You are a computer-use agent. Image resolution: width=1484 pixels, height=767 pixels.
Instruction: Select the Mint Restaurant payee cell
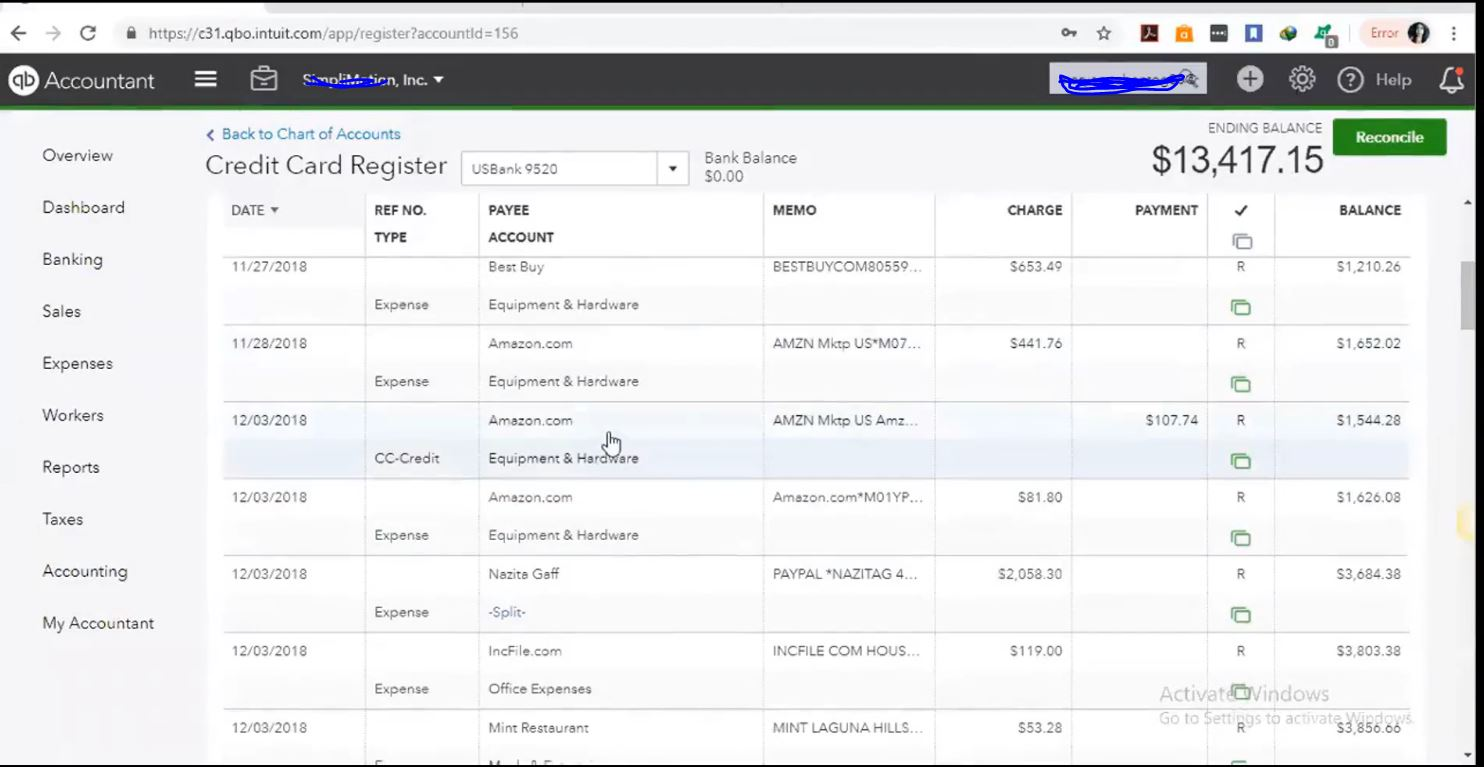click(x=538, y=728)
